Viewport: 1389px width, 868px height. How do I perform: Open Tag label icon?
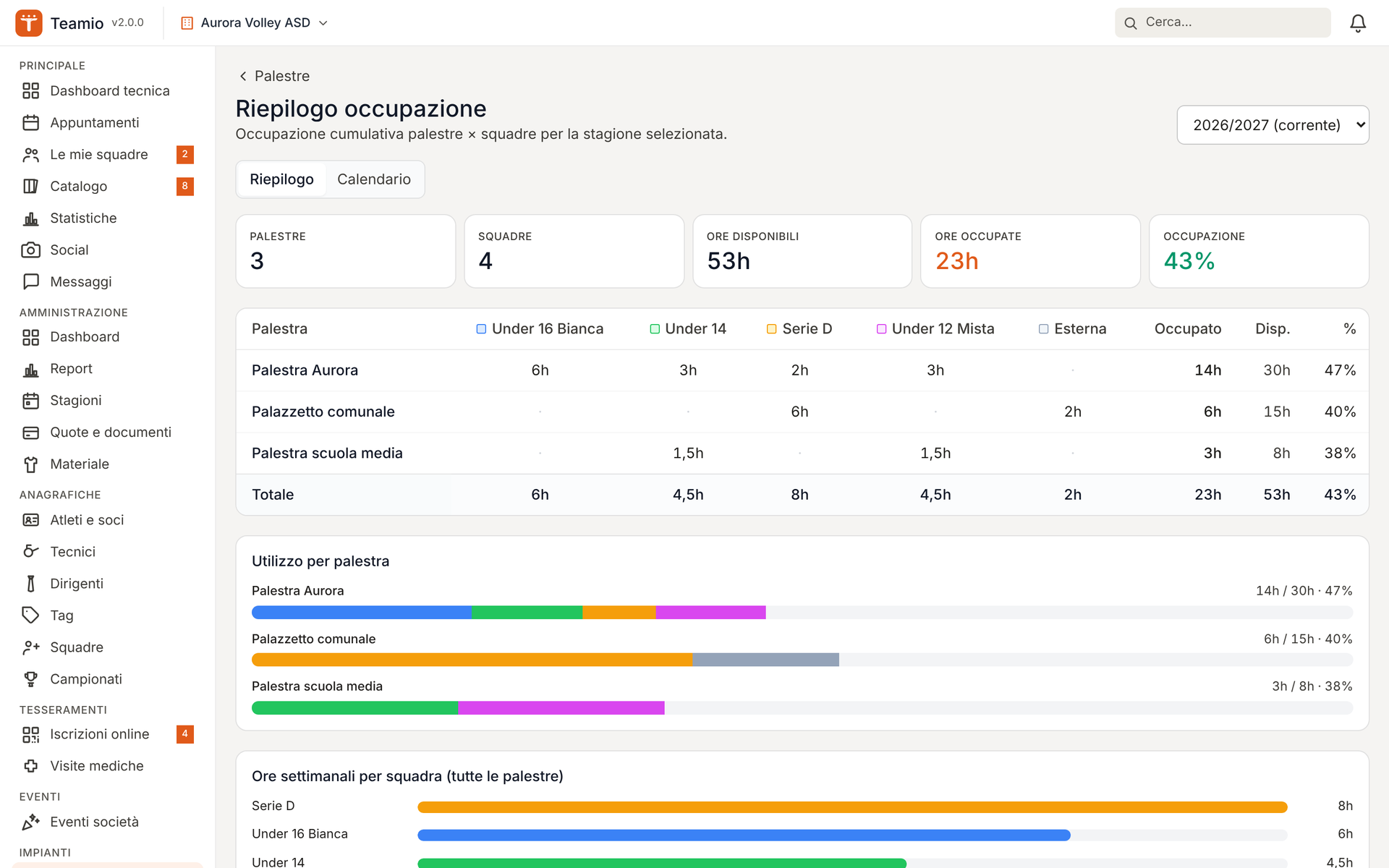coord(30,616)
